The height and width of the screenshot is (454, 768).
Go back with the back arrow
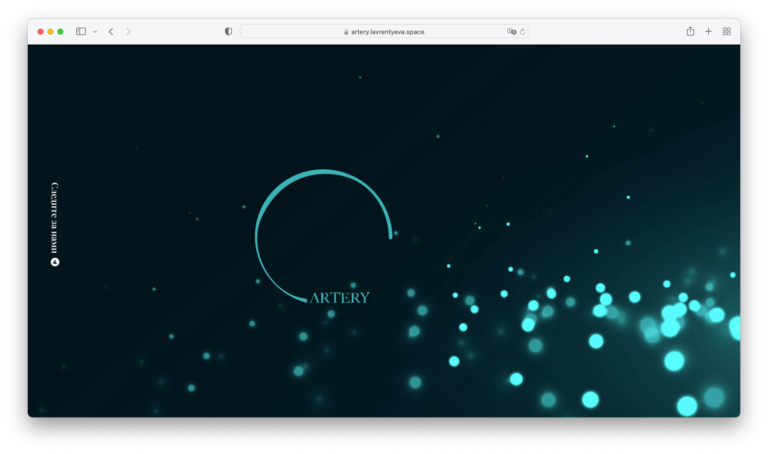111,31
